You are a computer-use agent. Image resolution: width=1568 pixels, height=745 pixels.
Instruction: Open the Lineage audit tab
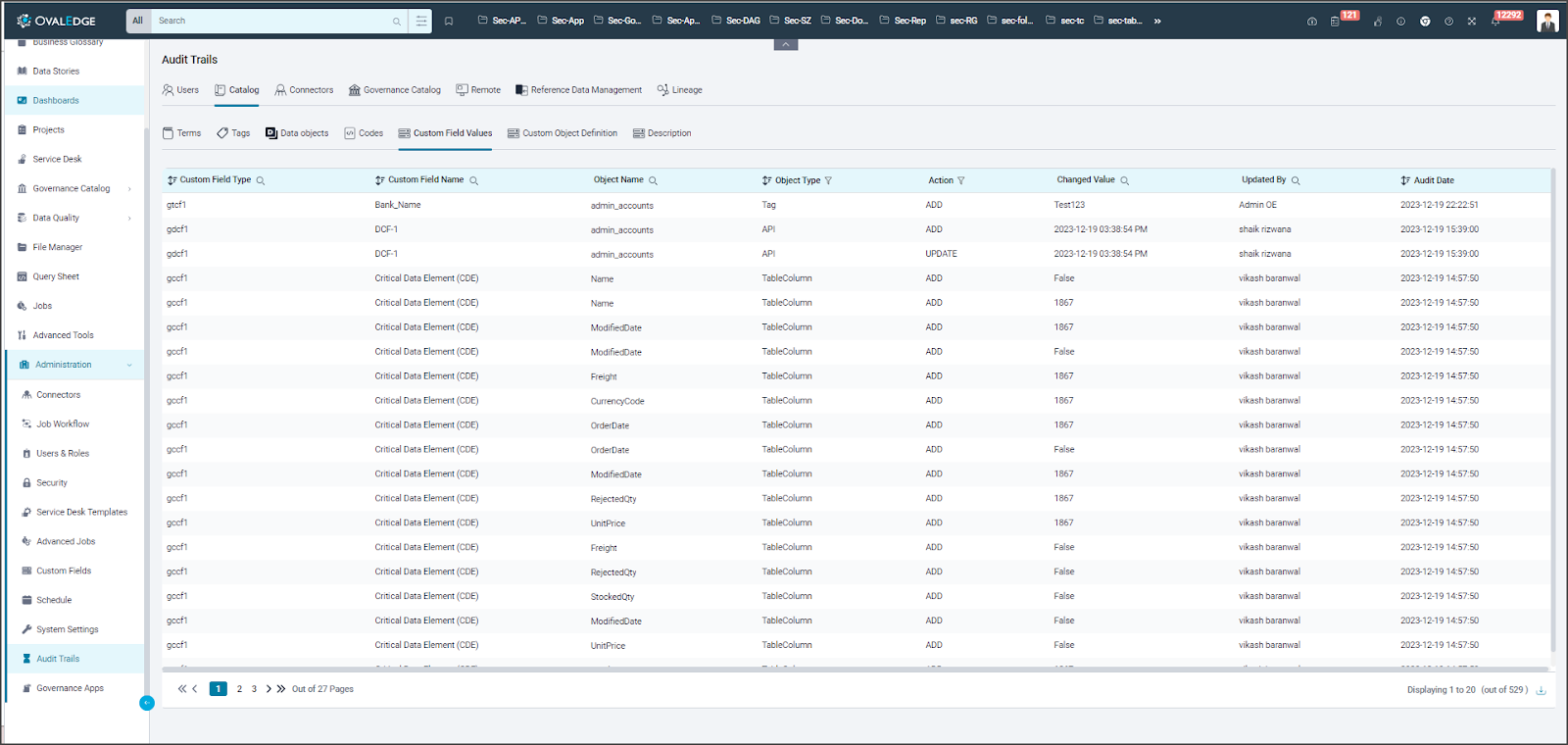(x=680, y=90)
